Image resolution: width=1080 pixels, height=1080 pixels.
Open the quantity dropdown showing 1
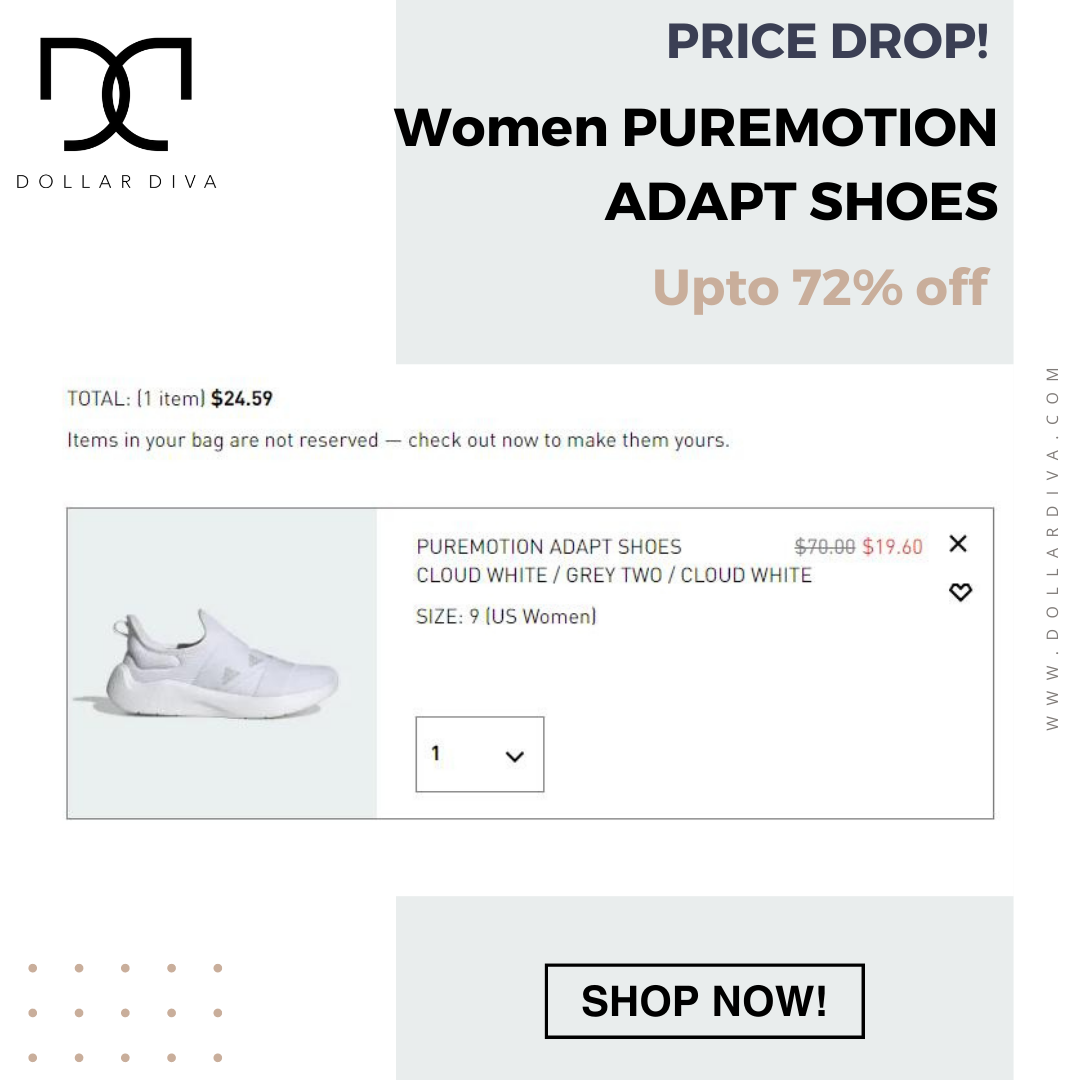[x=479, y=754]
